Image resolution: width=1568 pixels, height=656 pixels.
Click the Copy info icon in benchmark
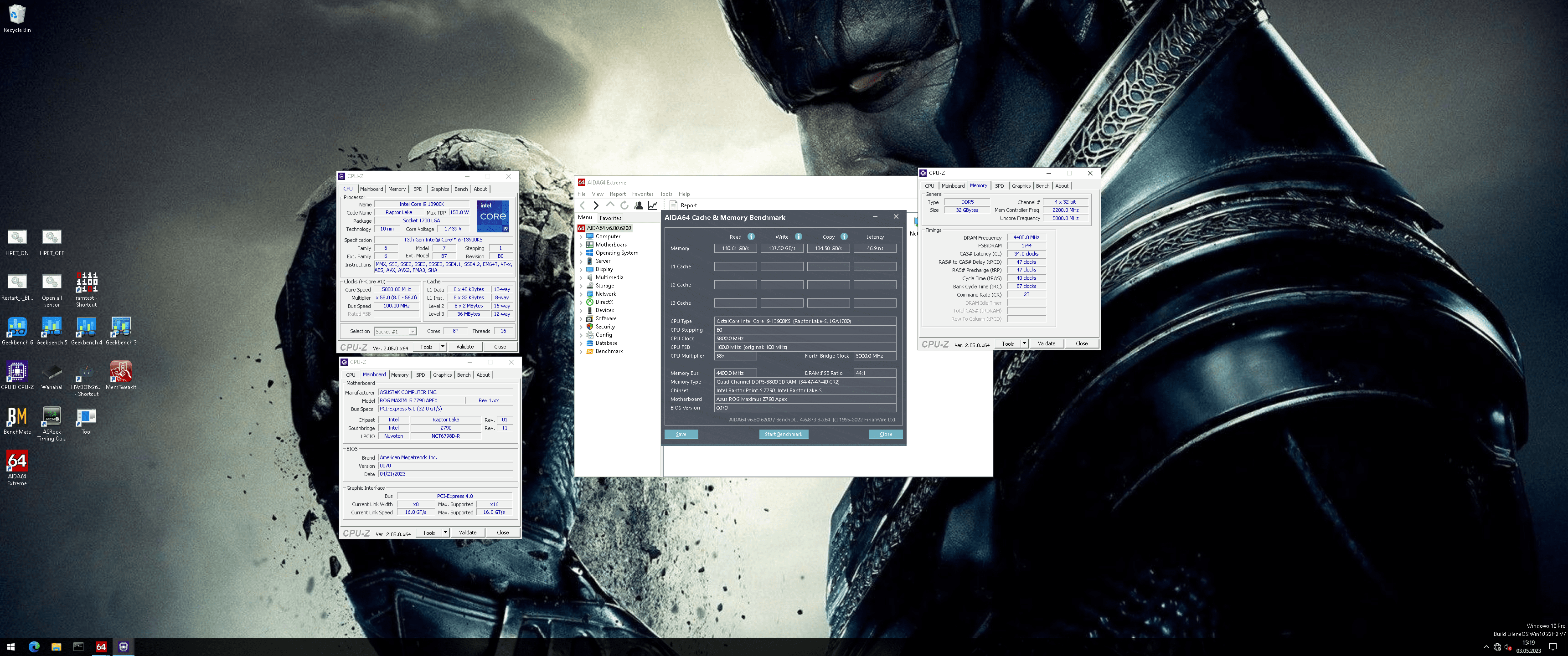844,237
